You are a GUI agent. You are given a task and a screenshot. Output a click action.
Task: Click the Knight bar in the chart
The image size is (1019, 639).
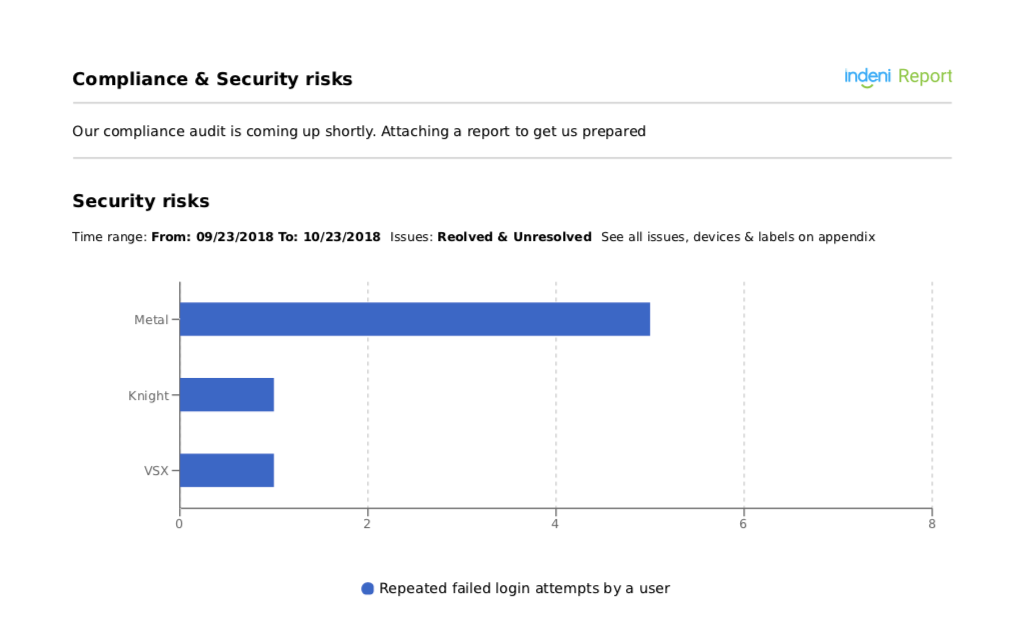pyautogui.click(x=226, y=395)
